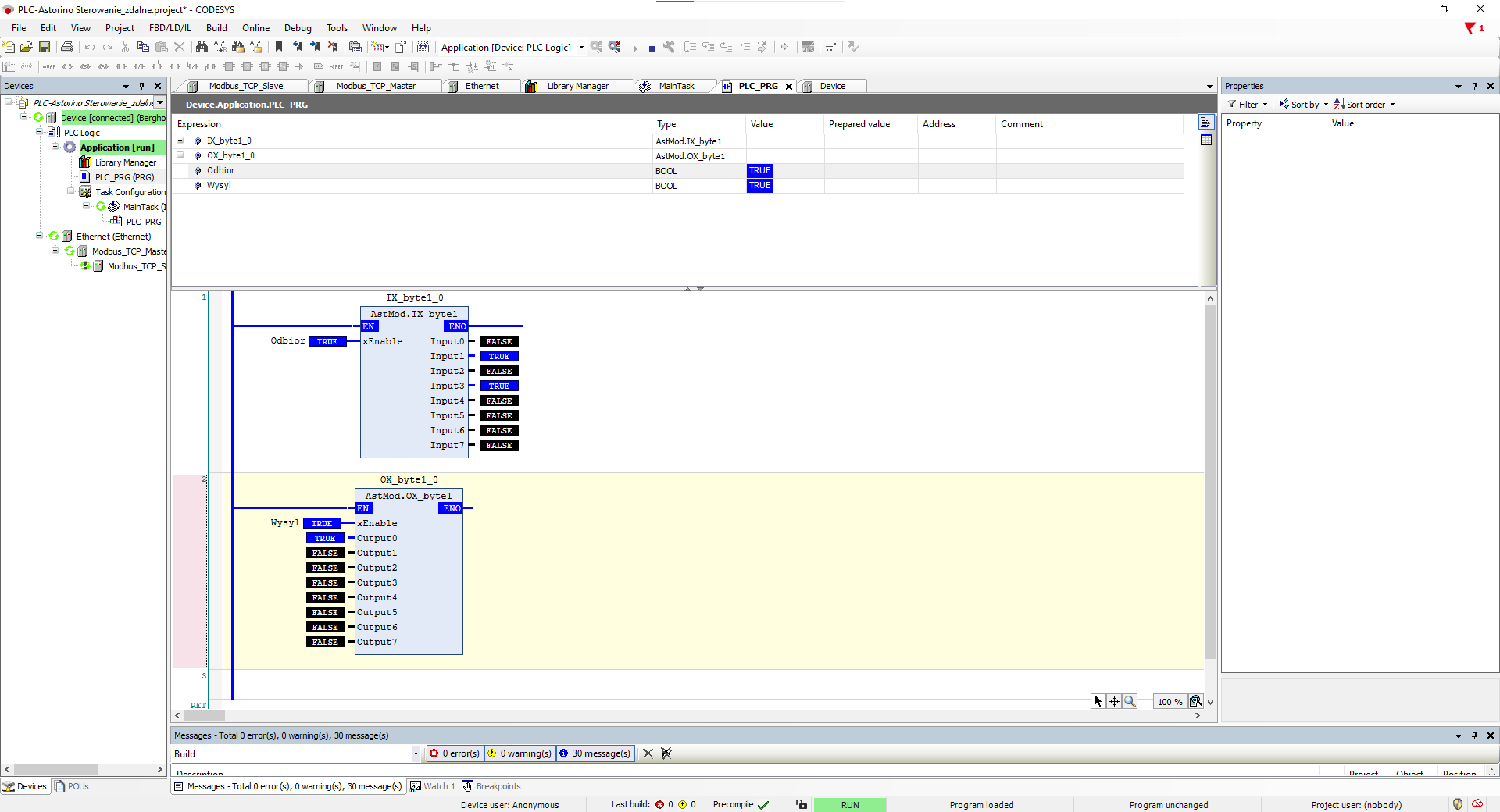Open the Online menu

pyautogui.click(x=255, y=28)
